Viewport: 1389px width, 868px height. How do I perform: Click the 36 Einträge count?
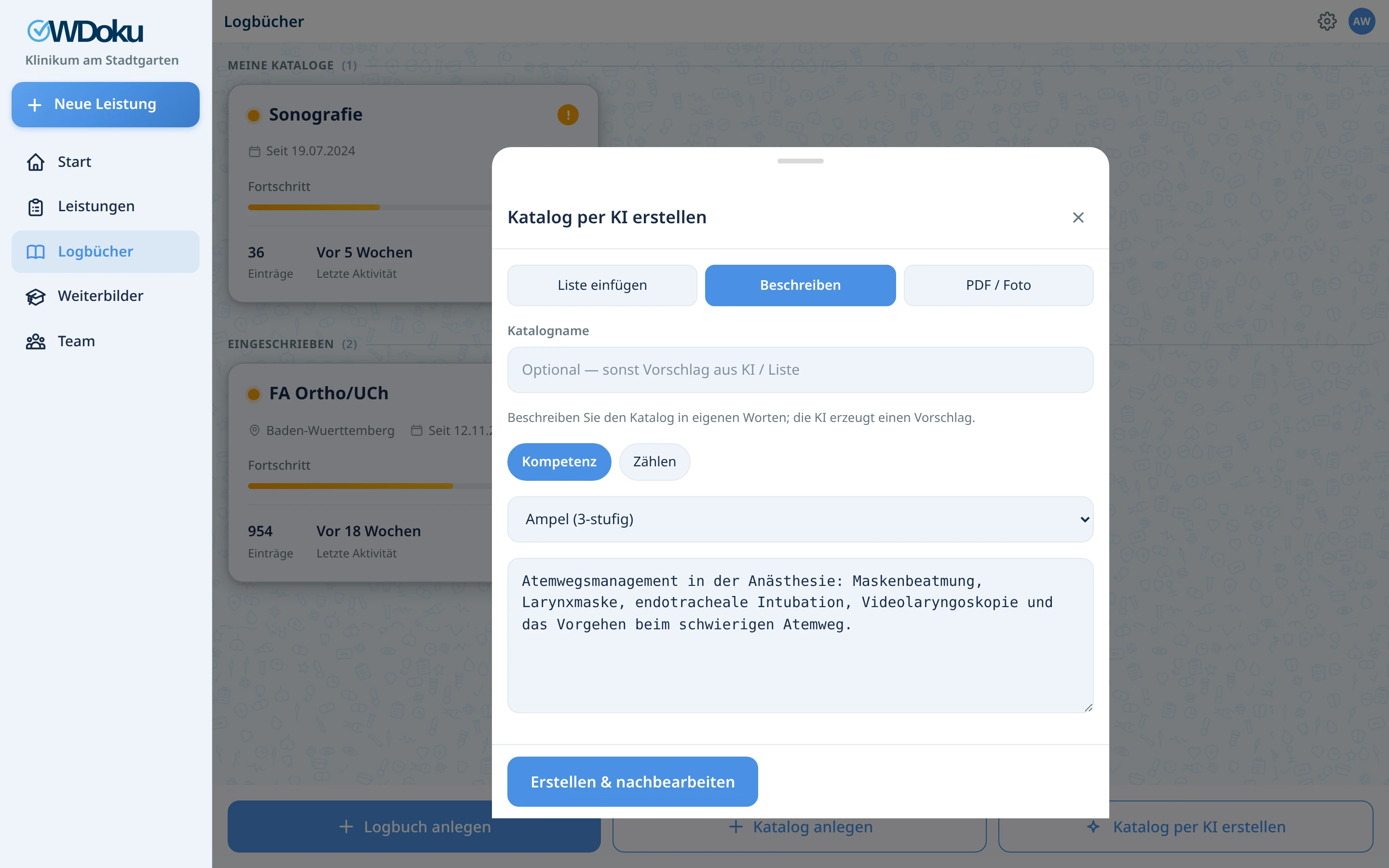click(271, 262)
